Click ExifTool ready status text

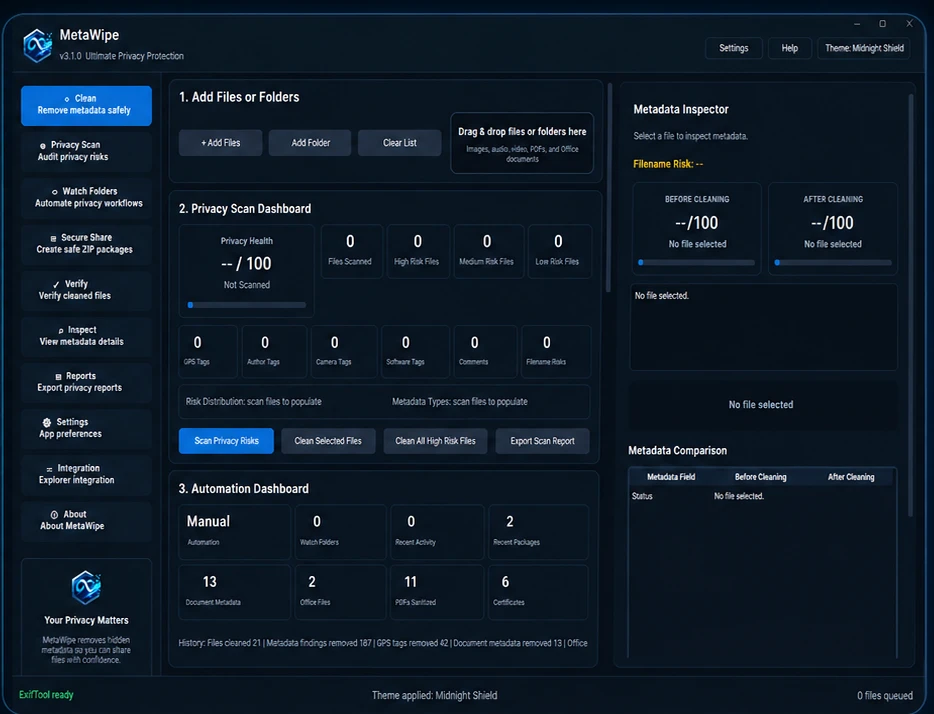point(46,695)
